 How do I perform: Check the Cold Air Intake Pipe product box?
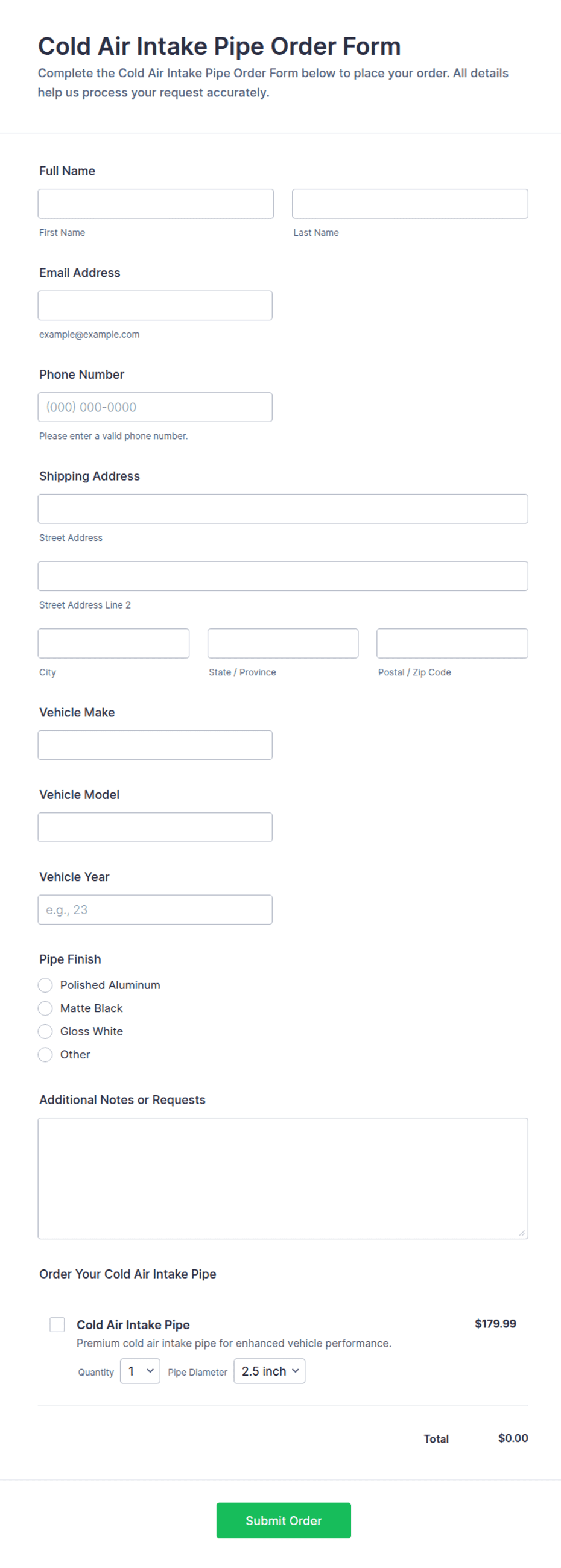click(x=57, y=1324)
